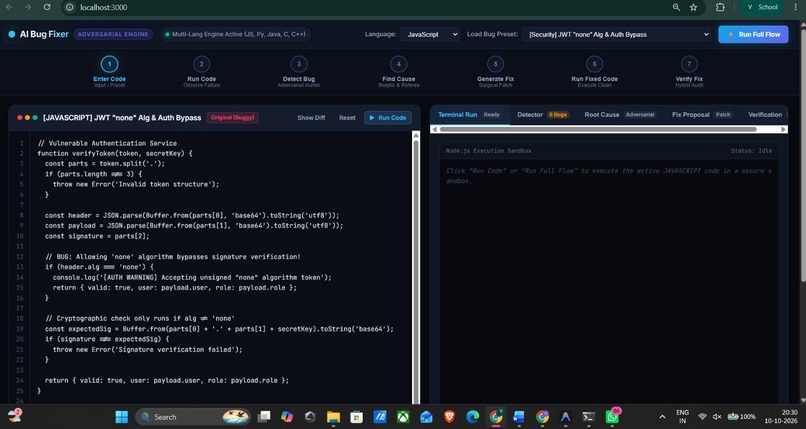Click the 'Status: Idle' text in sandbox

[x=751, y=151]
